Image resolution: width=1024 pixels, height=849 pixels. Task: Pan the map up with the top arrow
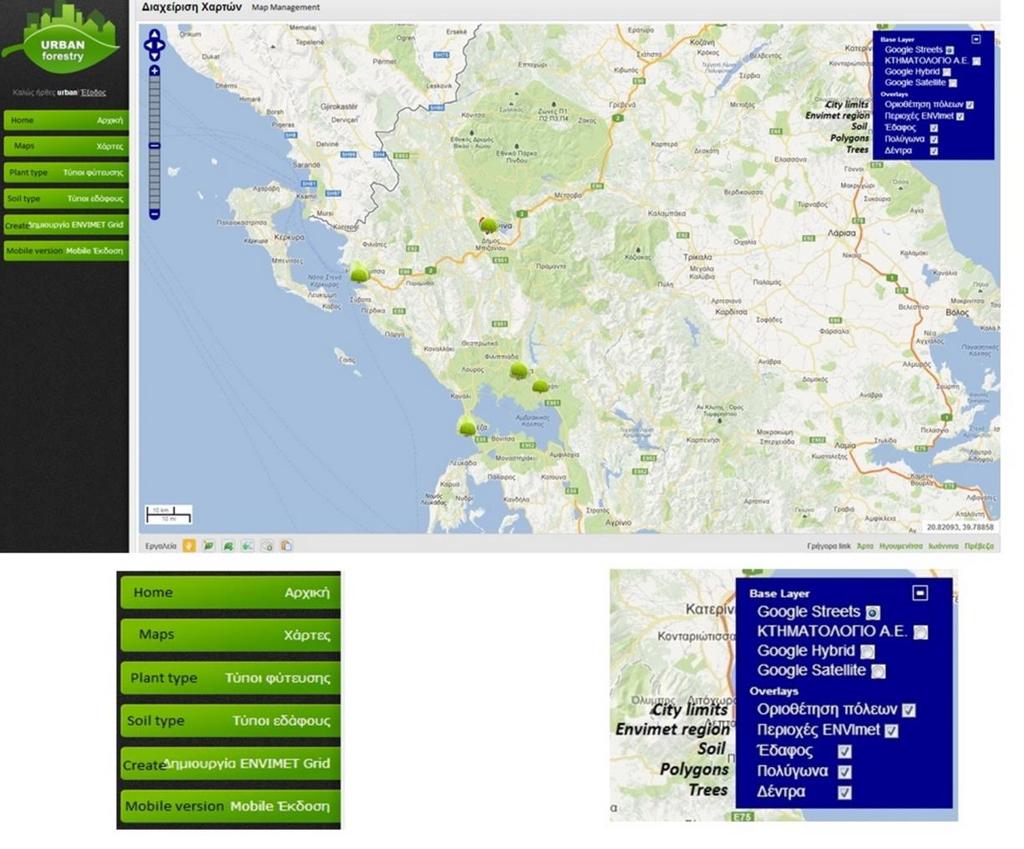[x=154, y=35]
